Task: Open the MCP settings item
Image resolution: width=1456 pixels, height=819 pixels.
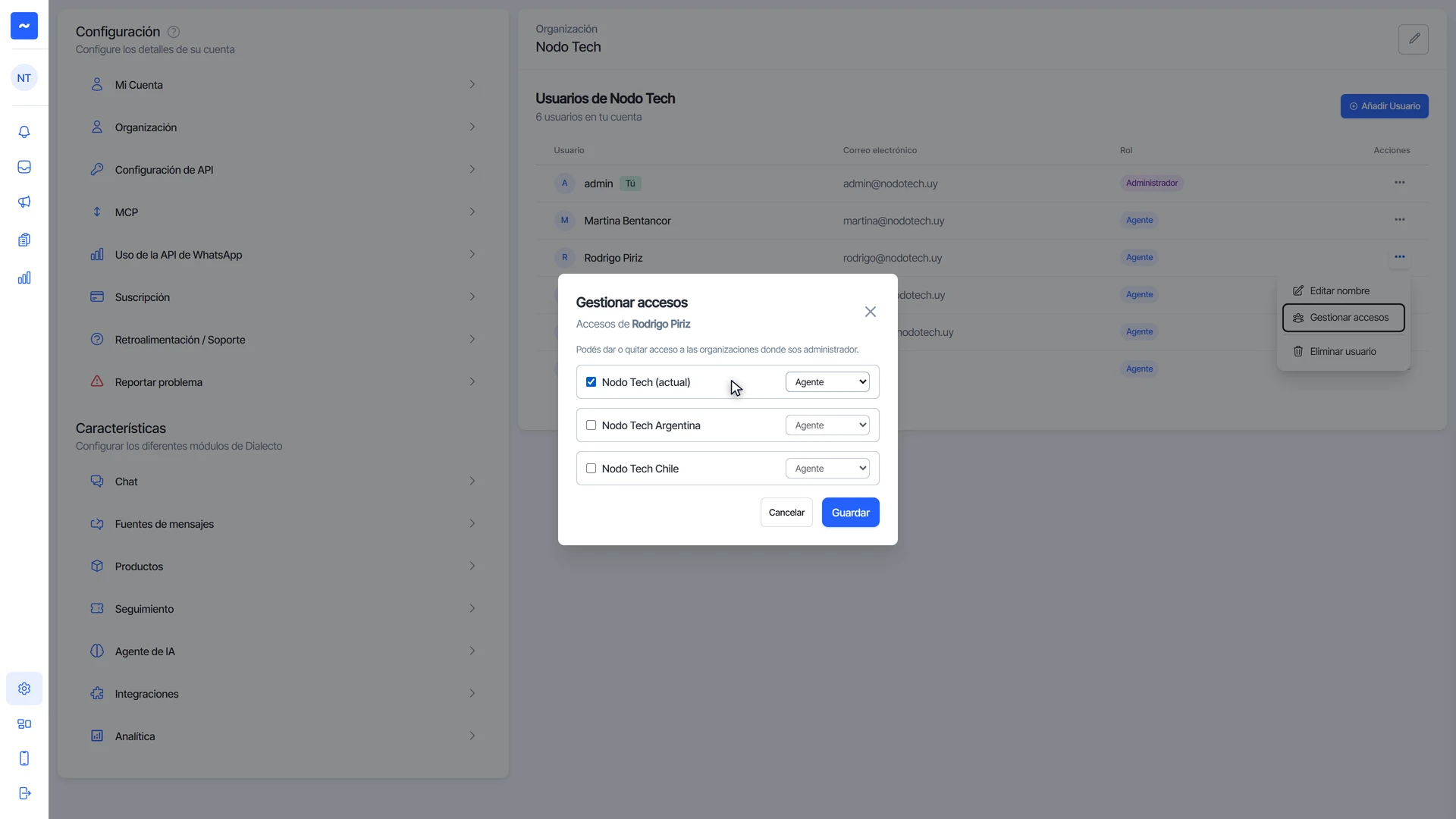Action: (283, 212)
